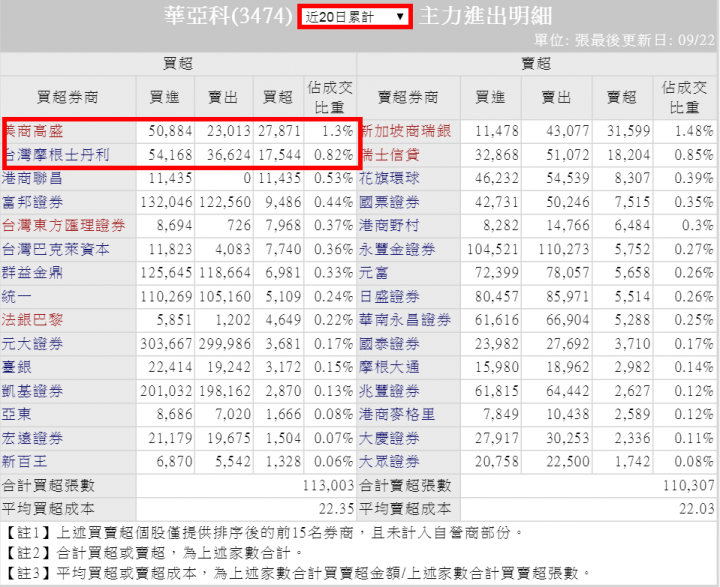
Task: Click share percentage 1.48%
Action: click(x=694, y=131)
